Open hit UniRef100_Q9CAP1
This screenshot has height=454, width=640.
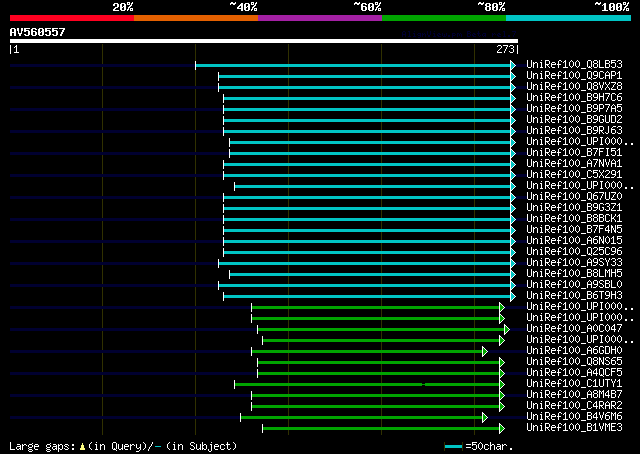click(x=574, y=76)
